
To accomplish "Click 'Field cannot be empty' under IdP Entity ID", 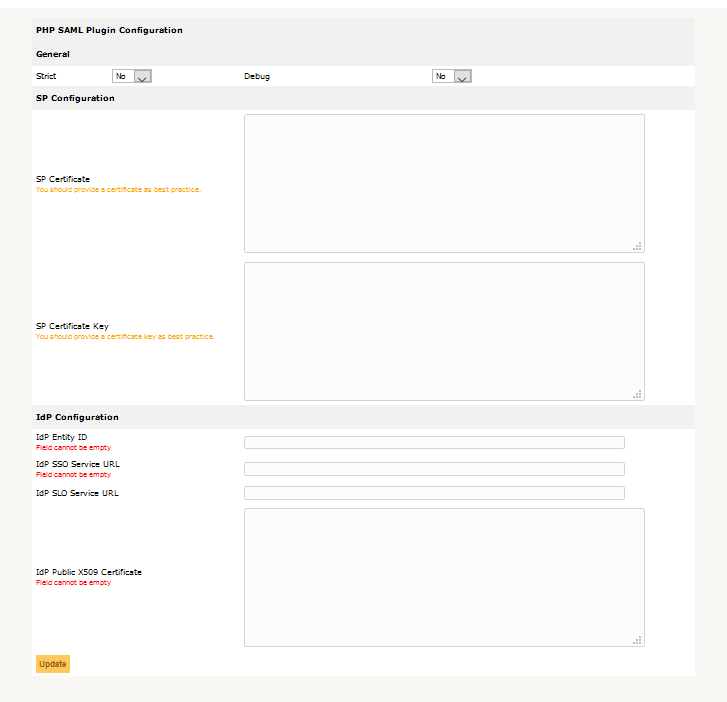I will click(x=74, y=448).
